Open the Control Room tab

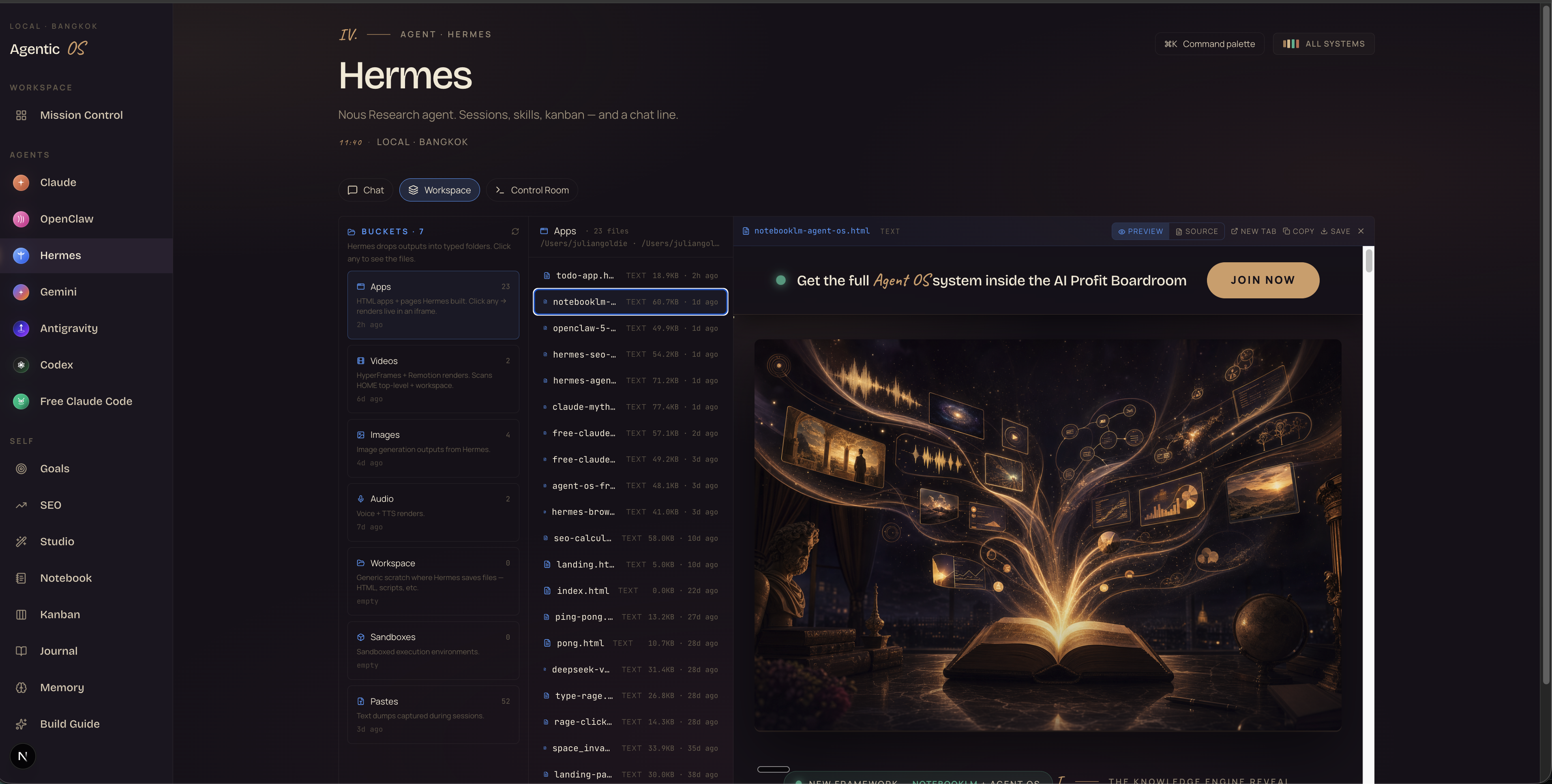coord(532,190)
